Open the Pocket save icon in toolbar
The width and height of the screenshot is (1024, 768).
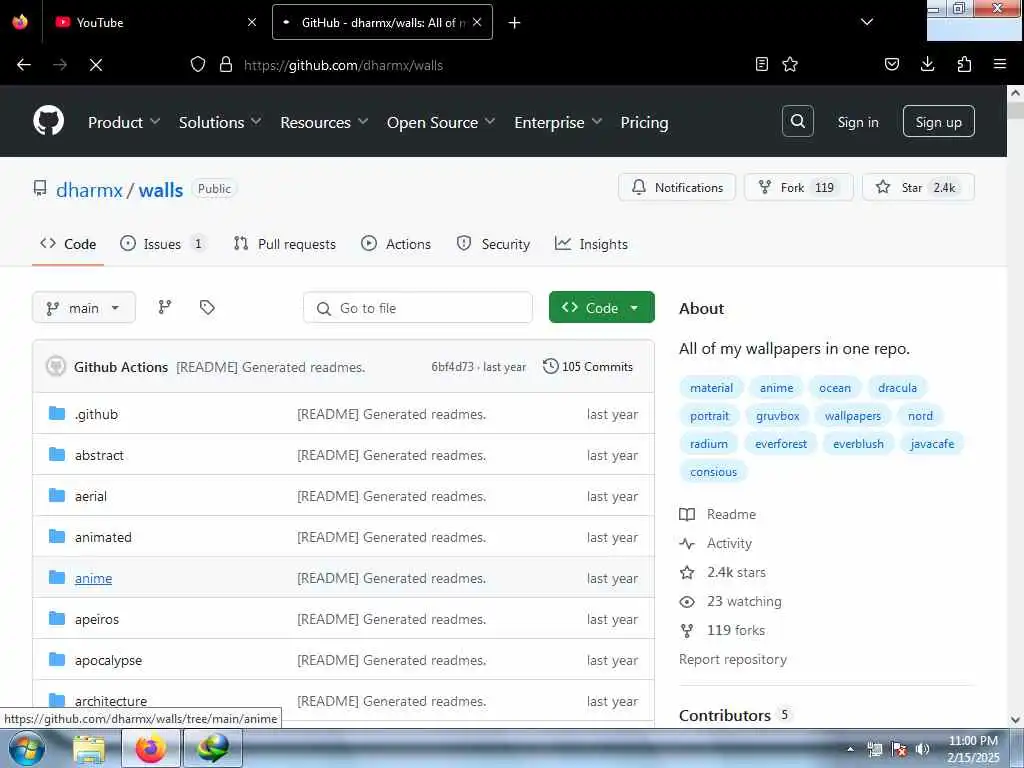pyautogui.click(x=891, y=64)
